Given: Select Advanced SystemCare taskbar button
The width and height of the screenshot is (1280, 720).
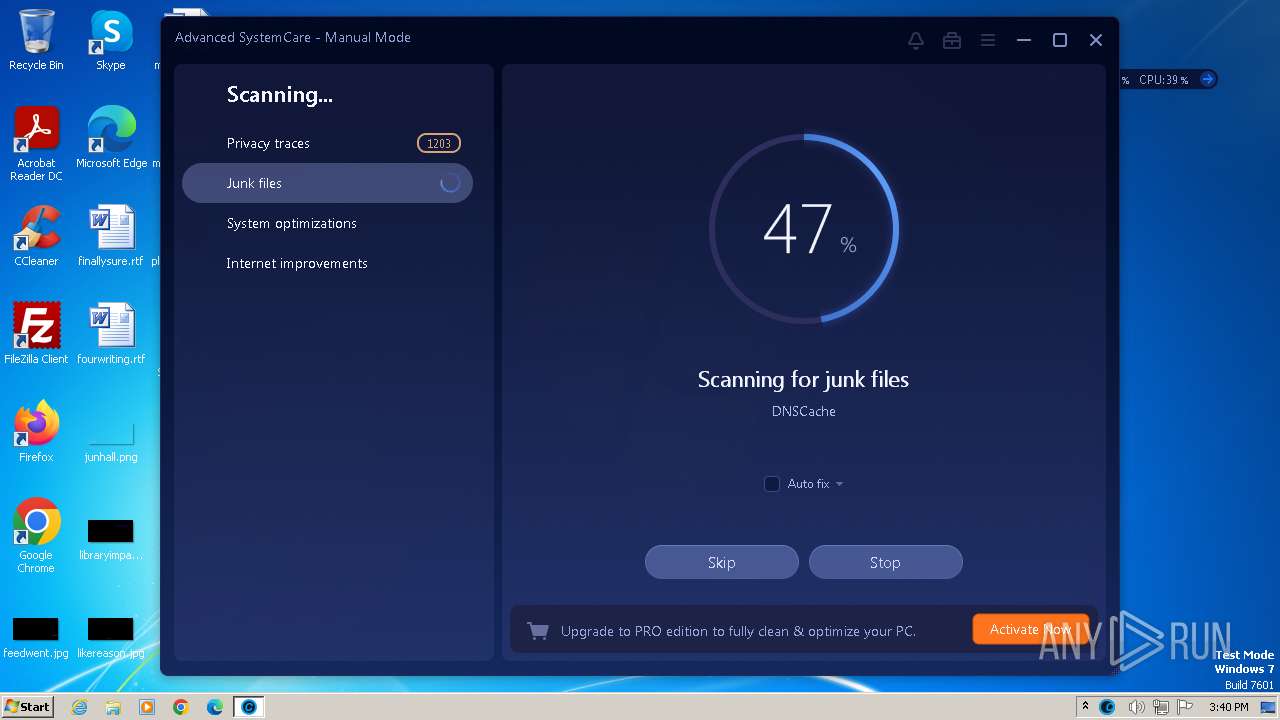Looking at the screenshot, I should click(249, 707).
